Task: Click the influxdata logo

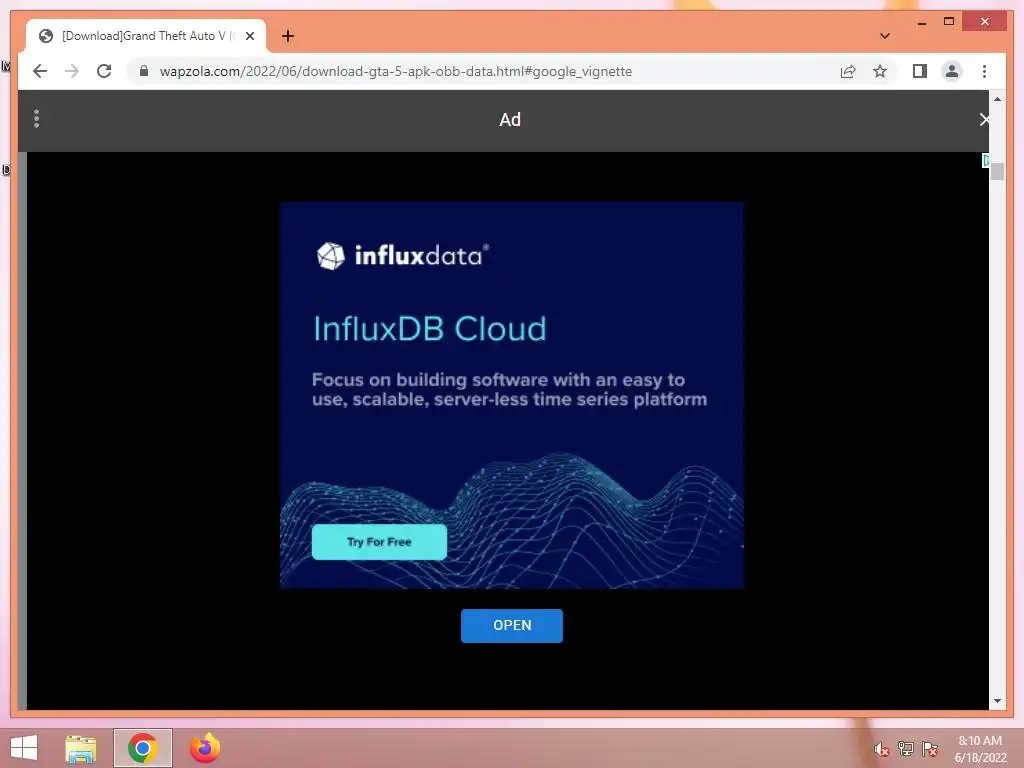Action: click(402, 255)
